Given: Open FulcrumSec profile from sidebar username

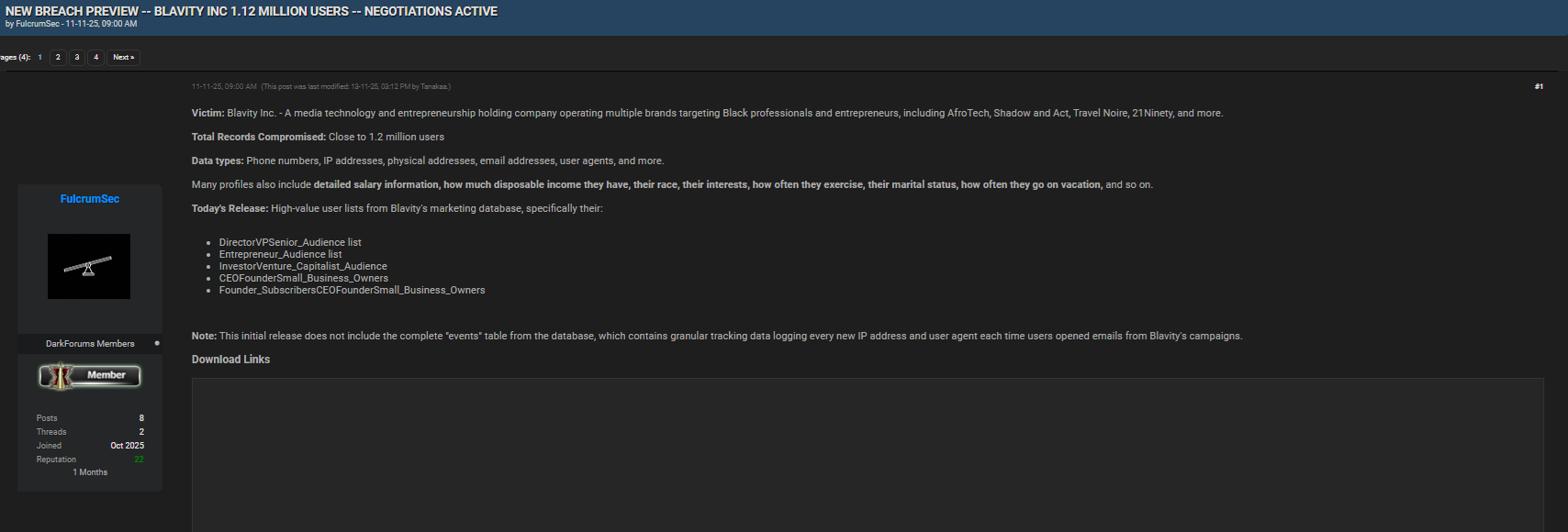Looking at the screenshot, I should (x=90, y=199).
